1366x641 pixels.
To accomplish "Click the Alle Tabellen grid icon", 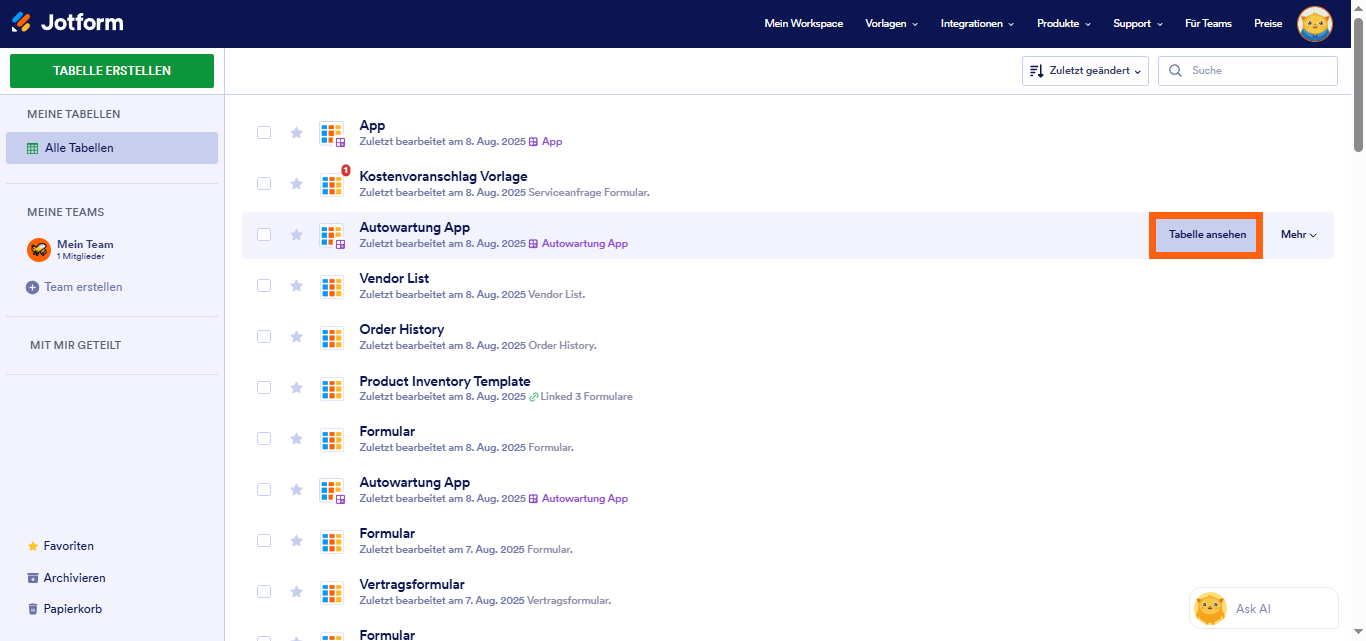I will point(33,148).
